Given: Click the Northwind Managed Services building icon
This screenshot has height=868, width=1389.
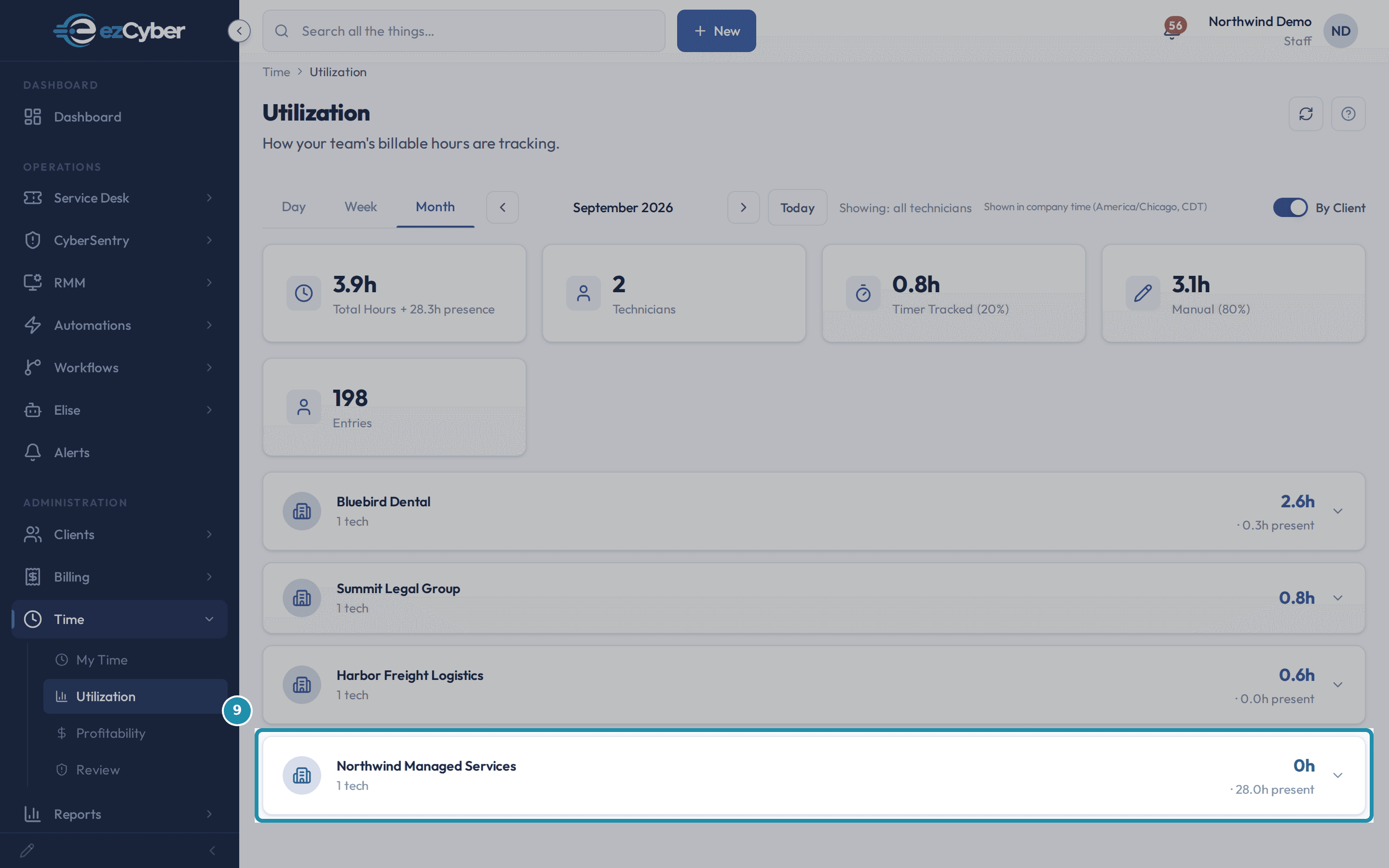Looking at the screenshot, I should pyautogui.click(x=302, y=775).
